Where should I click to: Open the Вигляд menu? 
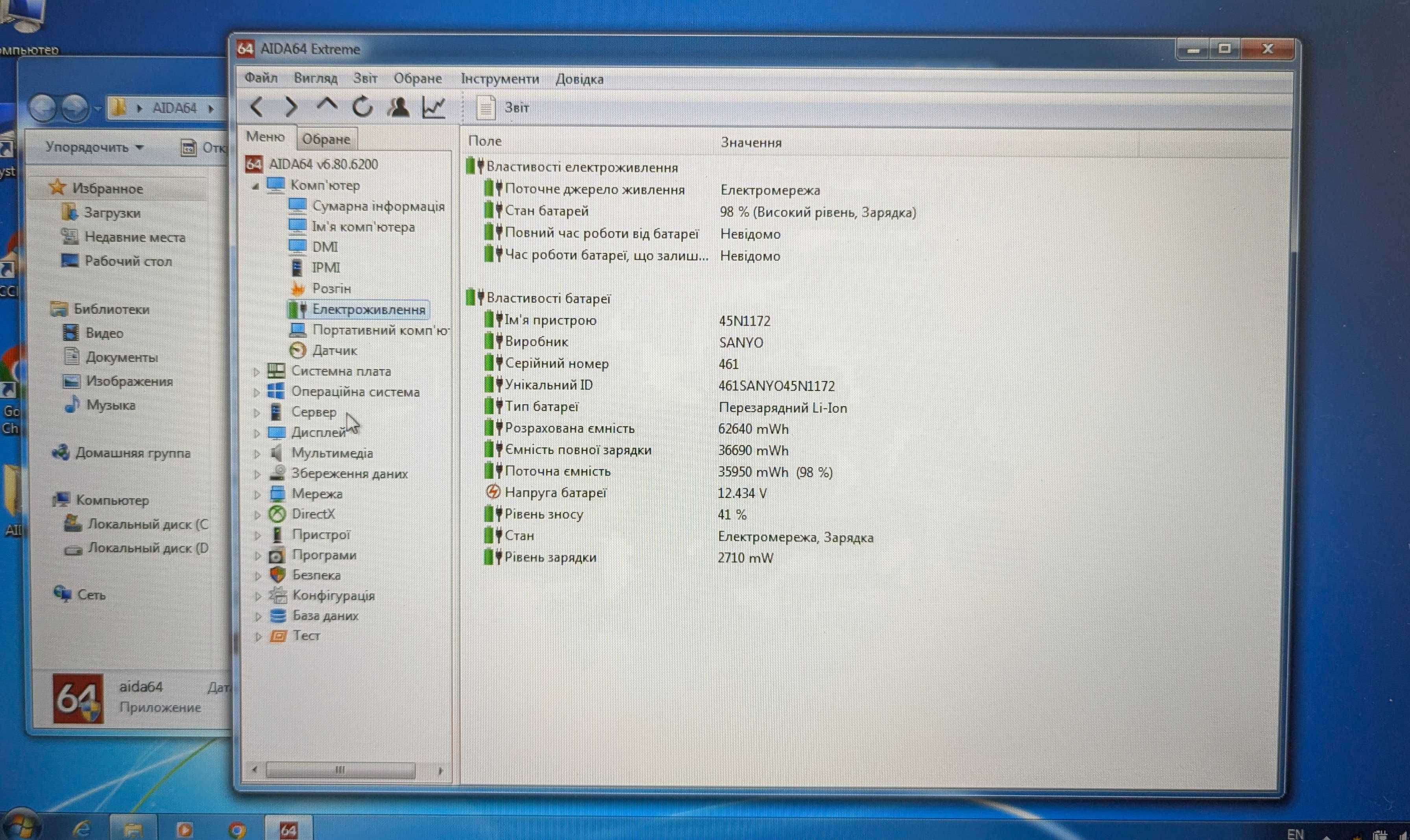click(x=315, y=78)
